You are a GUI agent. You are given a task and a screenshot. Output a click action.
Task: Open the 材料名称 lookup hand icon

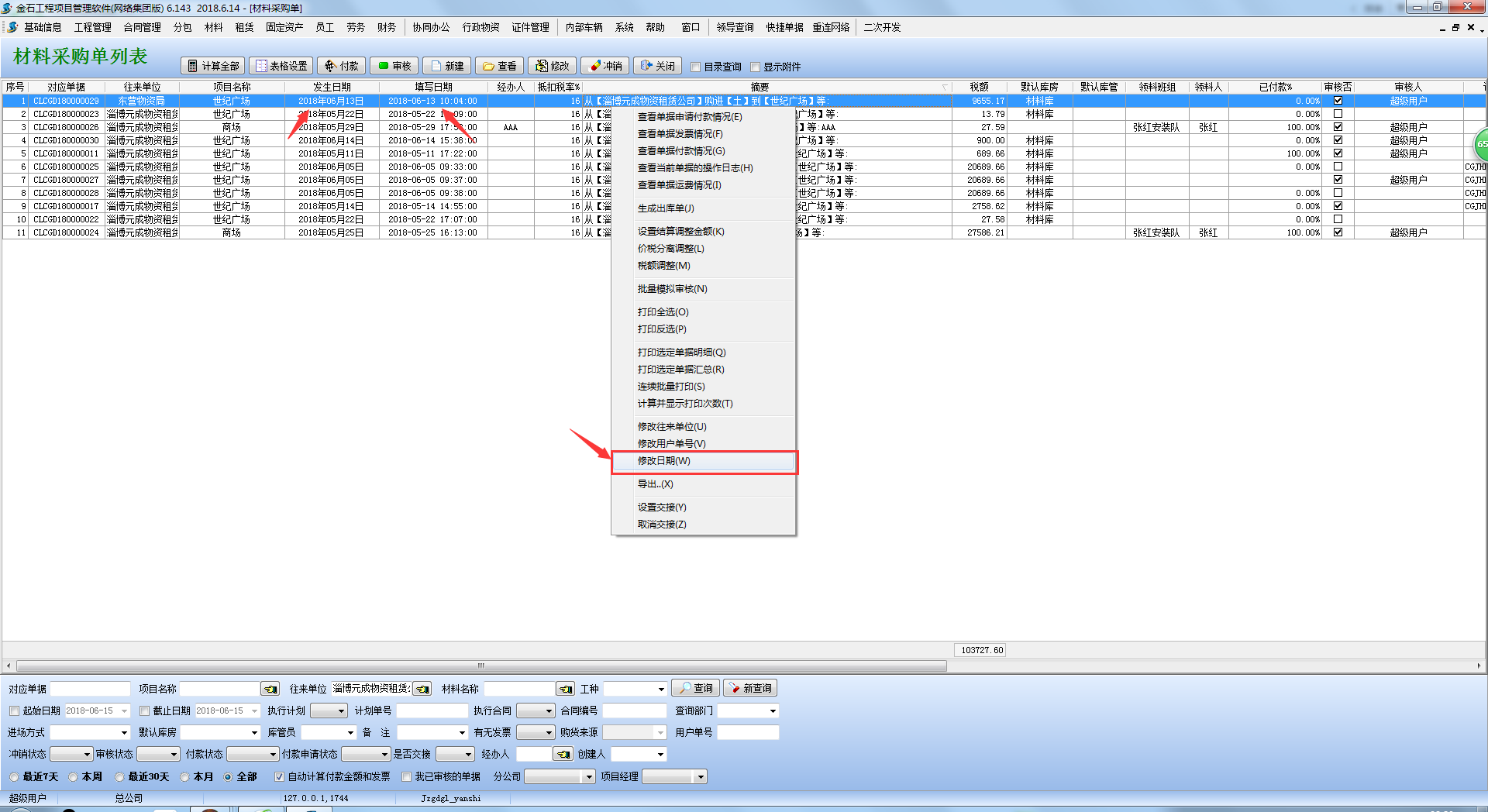(566, 689)
